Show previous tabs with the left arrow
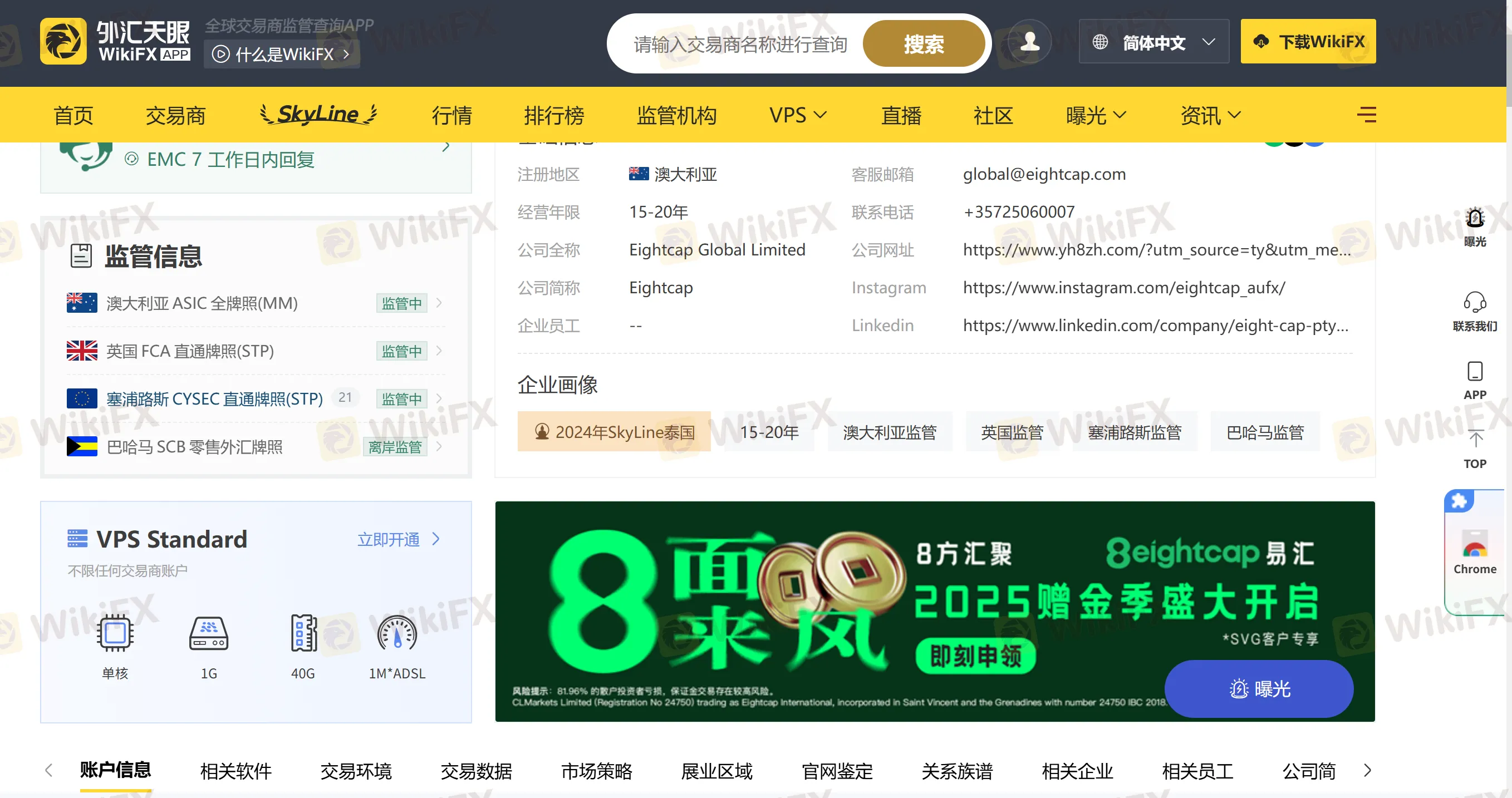 49,770
